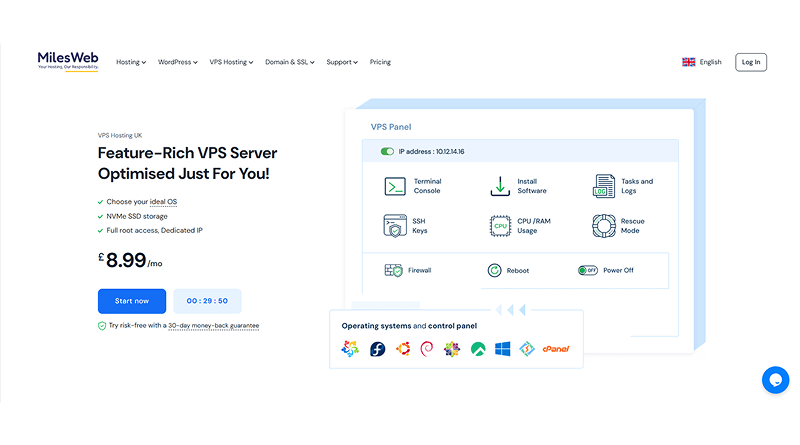
Task: Click the Full root access, Dedicated IP text
Action: pos(155,231)
